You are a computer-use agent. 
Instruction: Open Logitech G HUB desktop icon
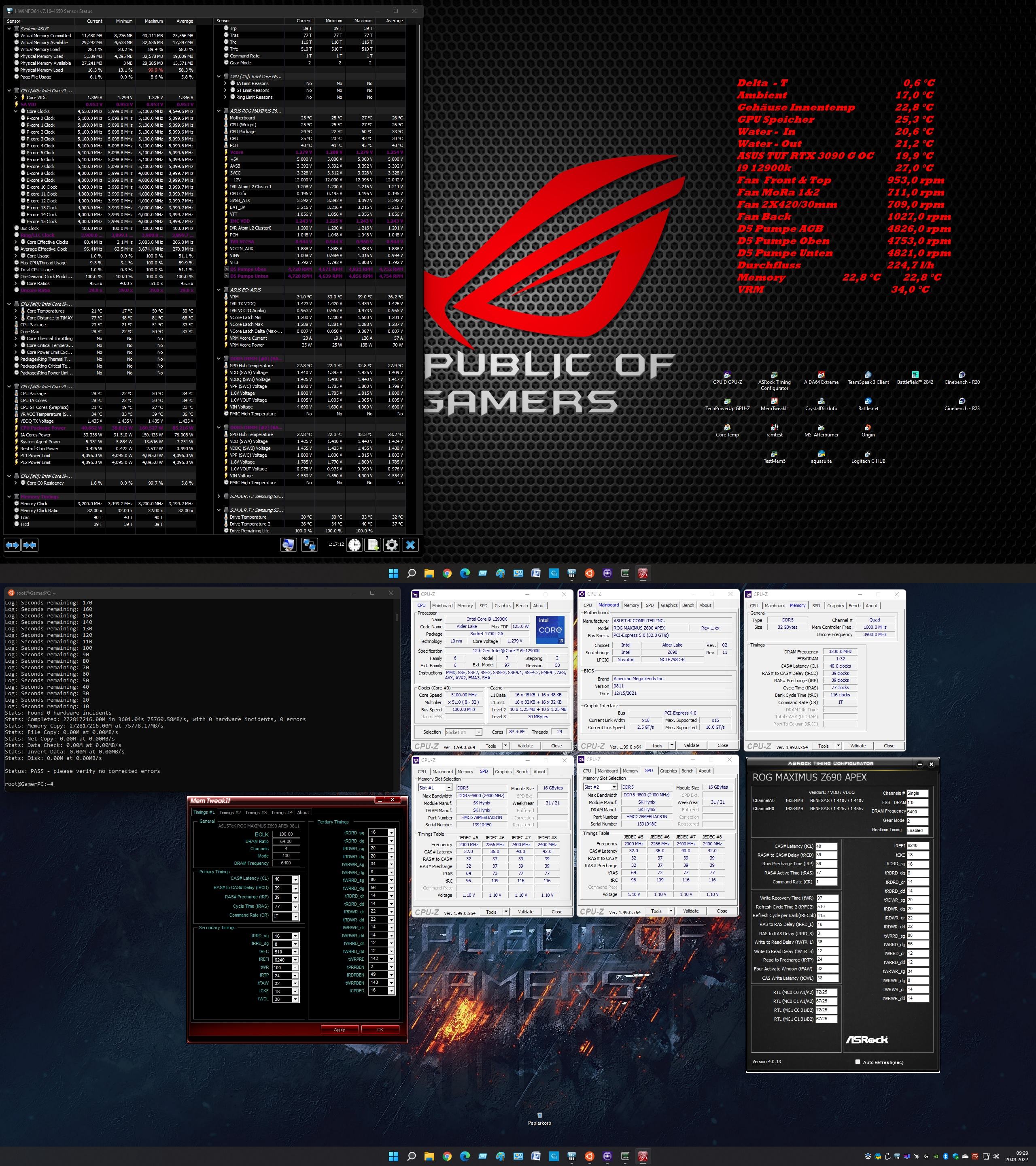click(x=868, y=457)
